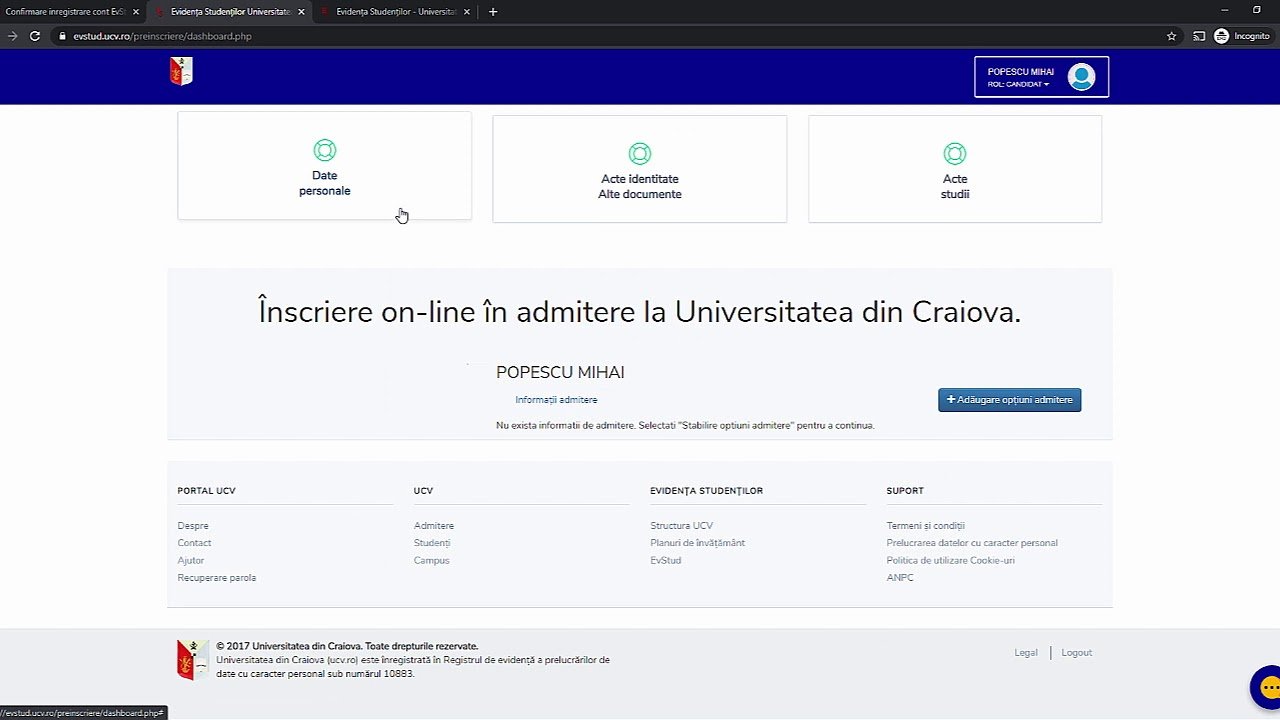The width and height of the screenshot is (1280, 720).
Task: Click the user avatar icon
Action: 1081,77
